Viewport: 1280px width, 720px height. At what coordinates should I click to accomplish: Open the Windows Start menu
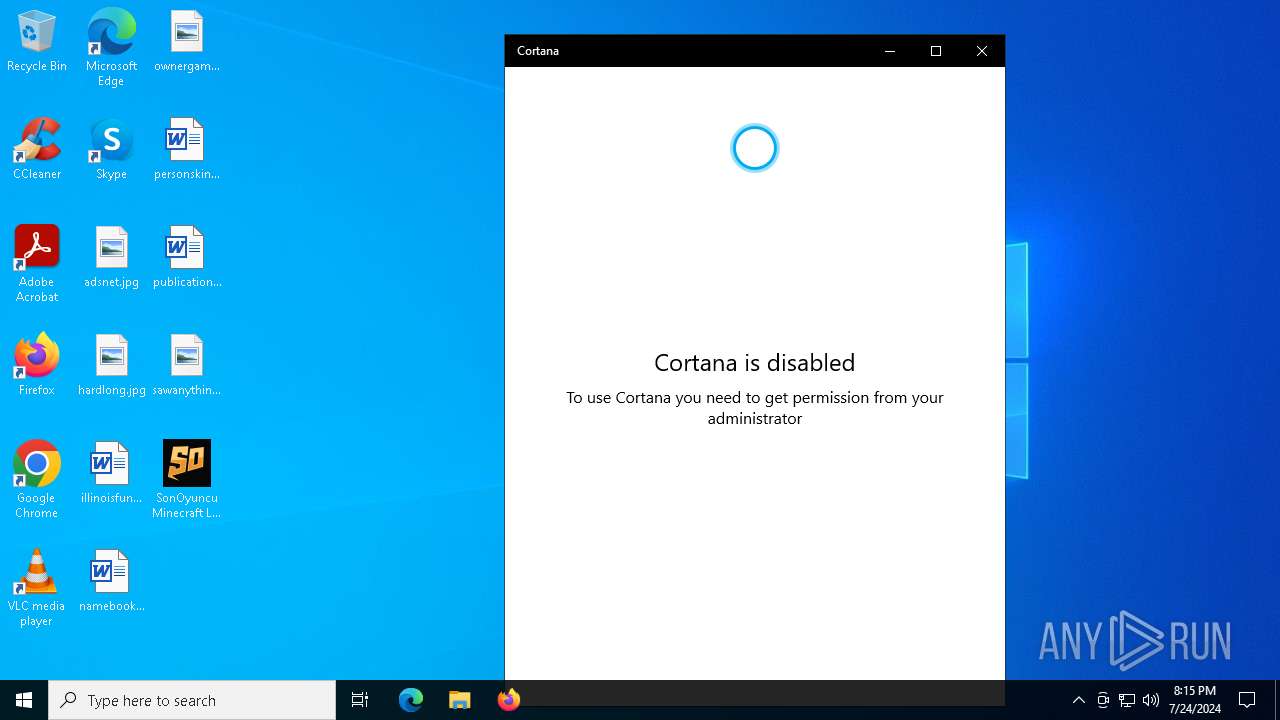[24, 700]
